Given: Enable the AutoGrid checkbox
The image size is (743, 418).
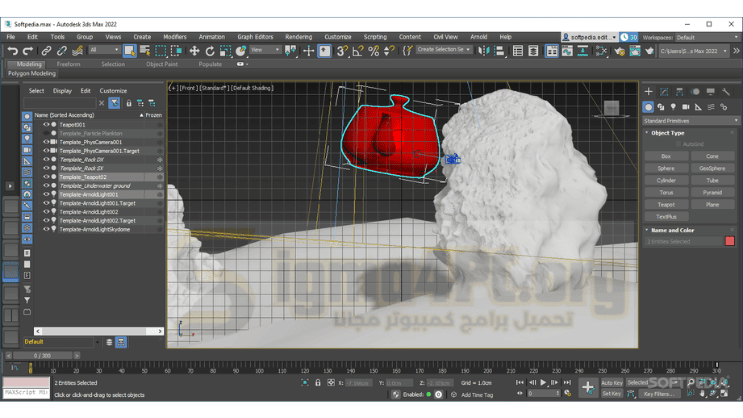Looking at the screenshot, I should [679, 144].
